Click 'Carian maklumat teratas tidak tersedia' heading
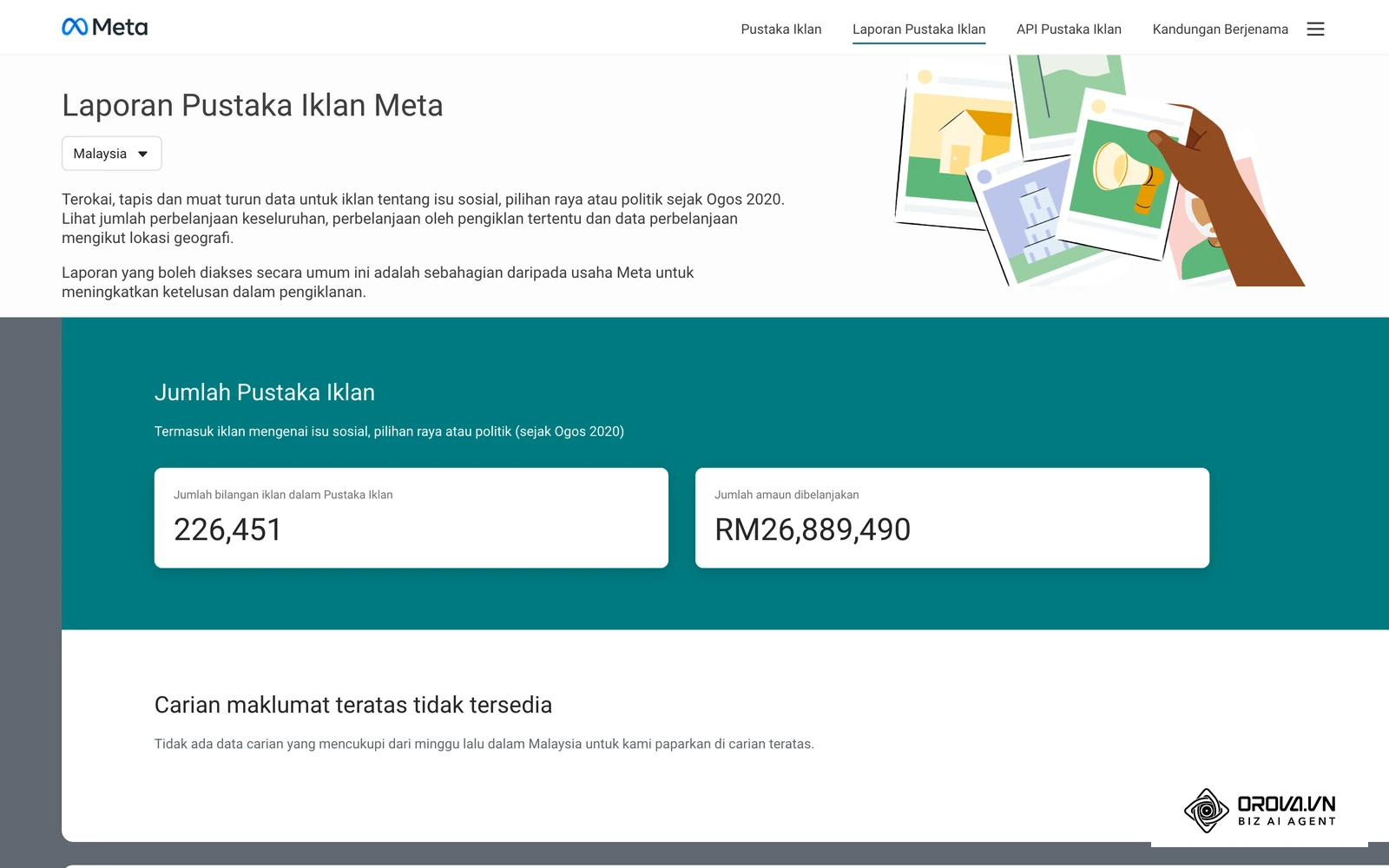1389x868 pixels. click(x=353, y=705)
